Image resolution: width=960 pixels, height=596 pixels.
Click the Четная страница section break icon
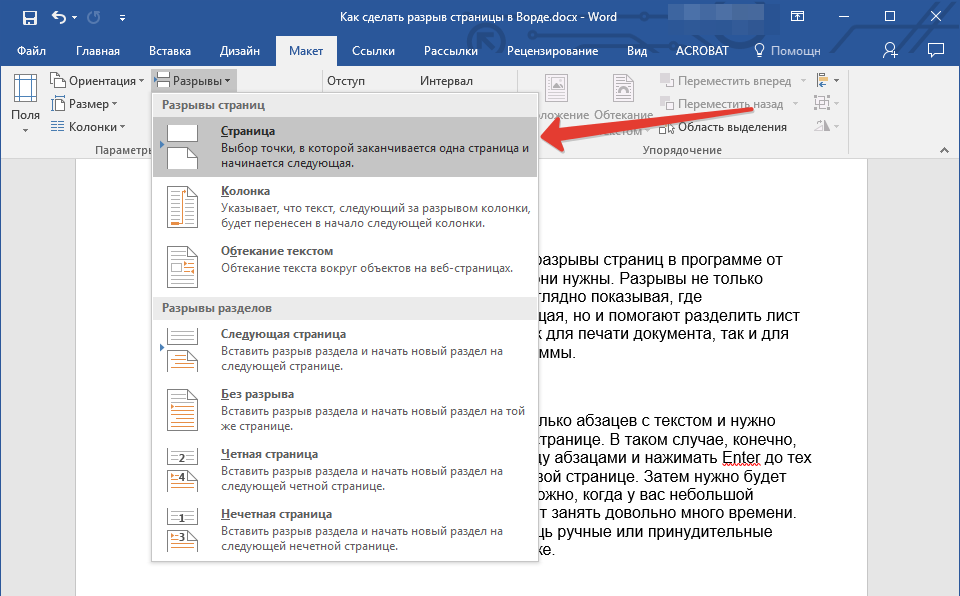[182, 469]
